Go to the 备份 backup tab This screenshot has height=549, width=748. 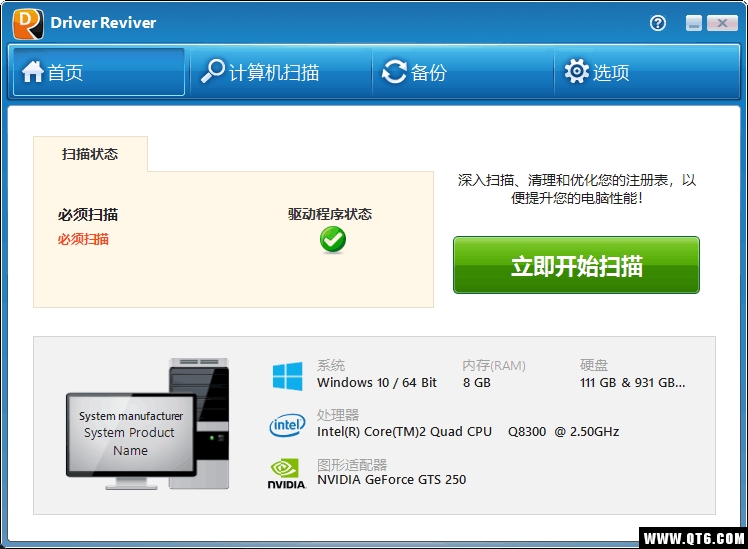(463, 72)
